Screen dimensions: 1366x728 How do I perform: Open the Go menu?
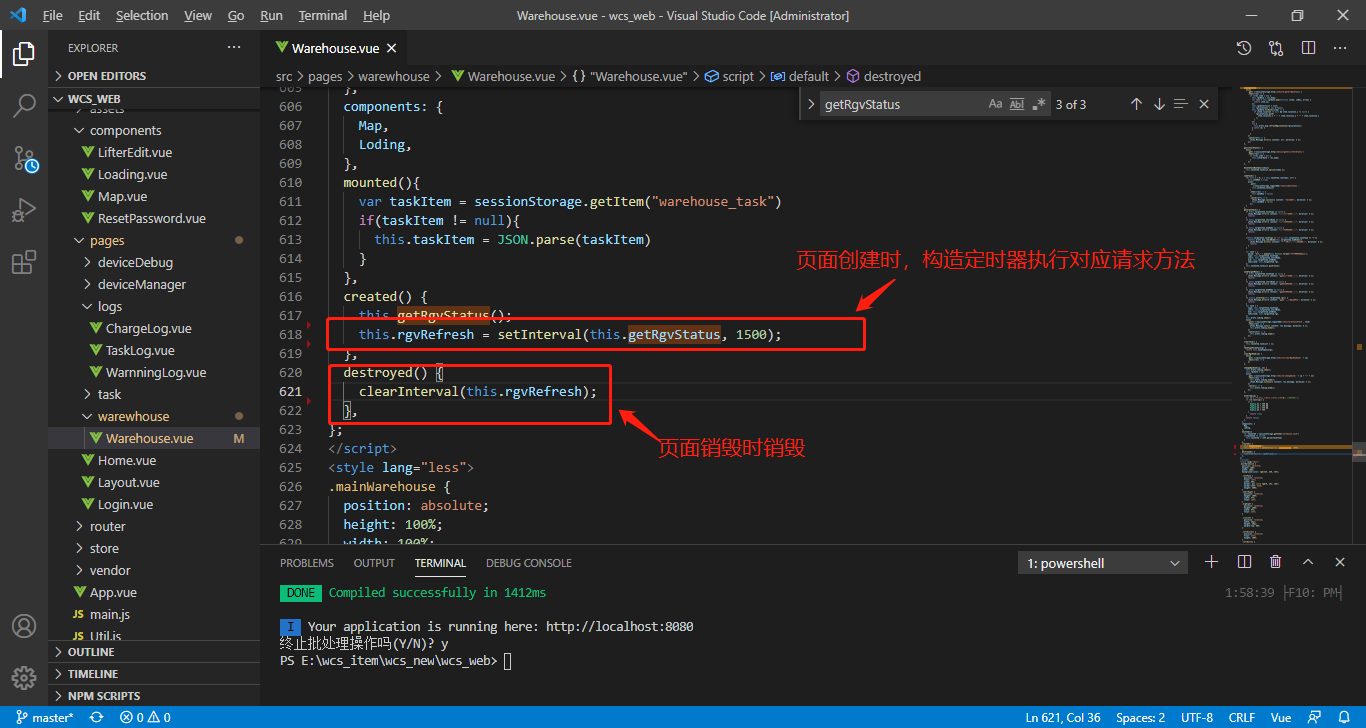pyautogui.click(x=236, y=16)
